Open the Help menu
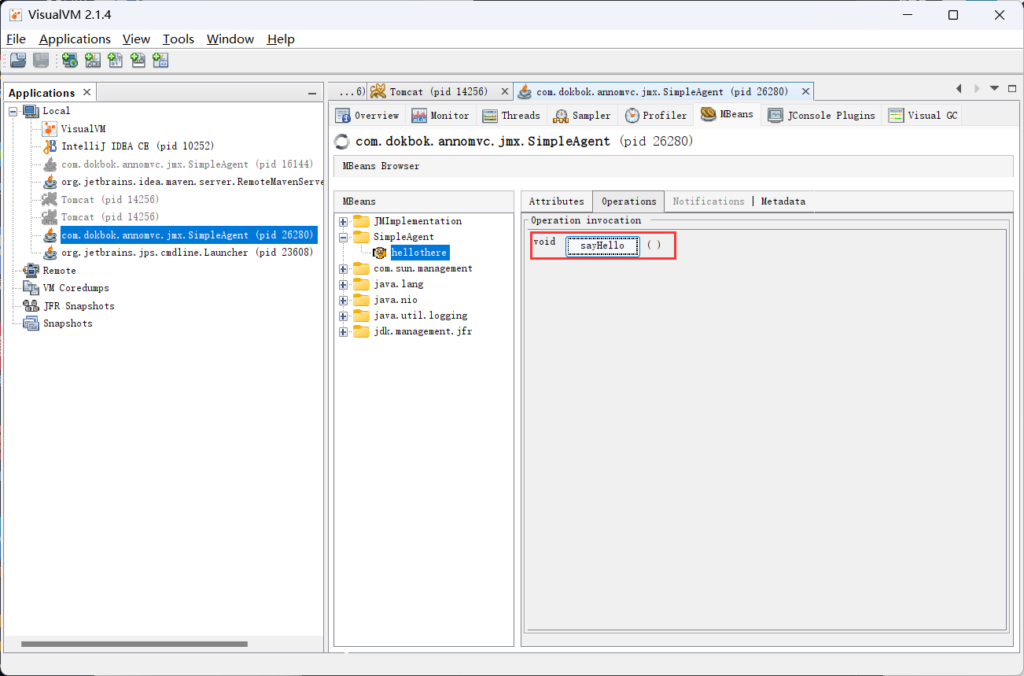The width and height of the screenshot is (1024, 676). pos(281,39)
